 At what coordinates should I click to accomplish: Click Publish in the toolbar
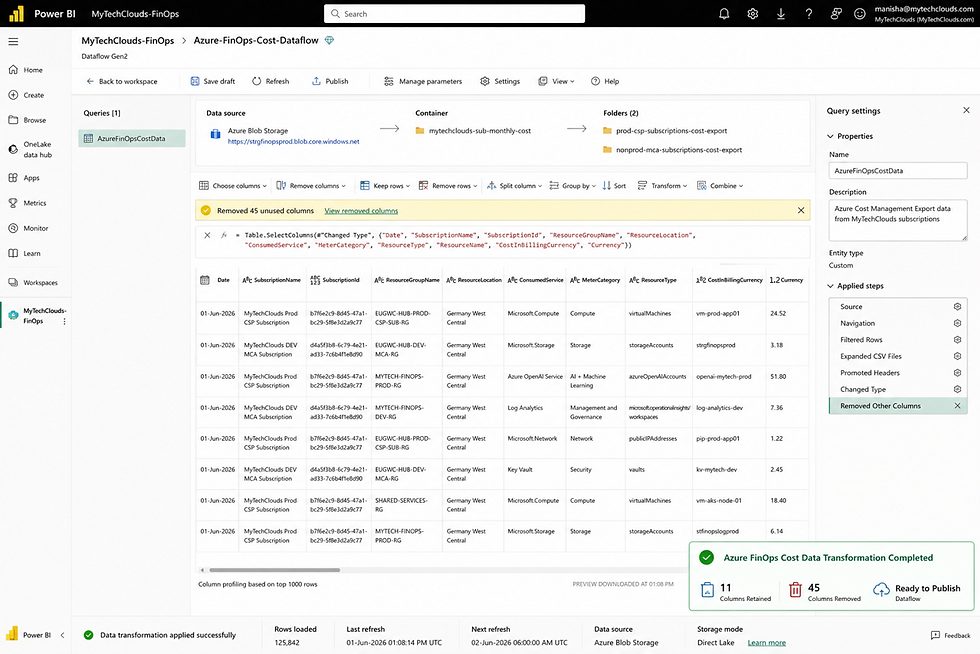(x=330, y=81)
